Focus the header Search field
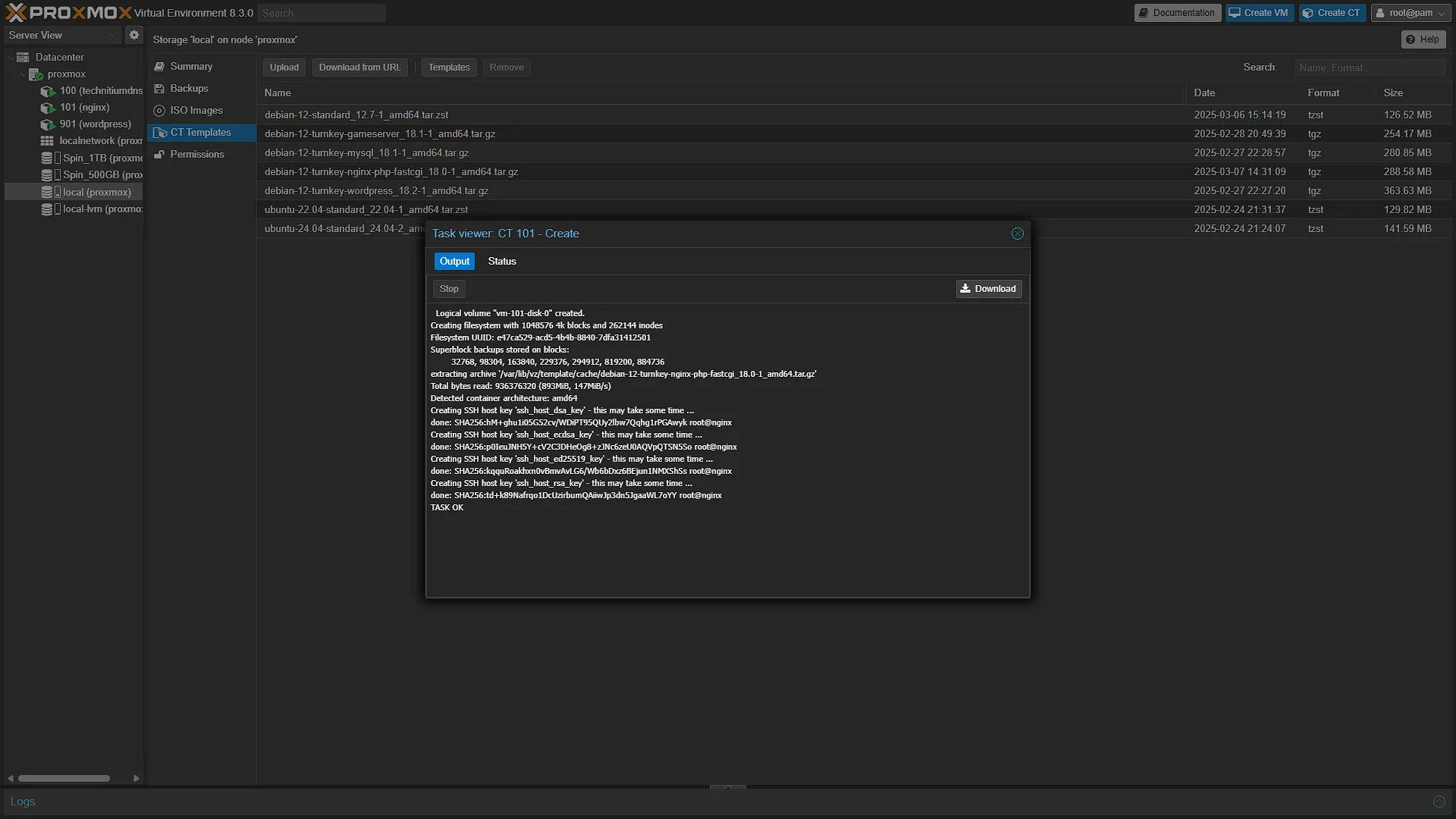 321,13
